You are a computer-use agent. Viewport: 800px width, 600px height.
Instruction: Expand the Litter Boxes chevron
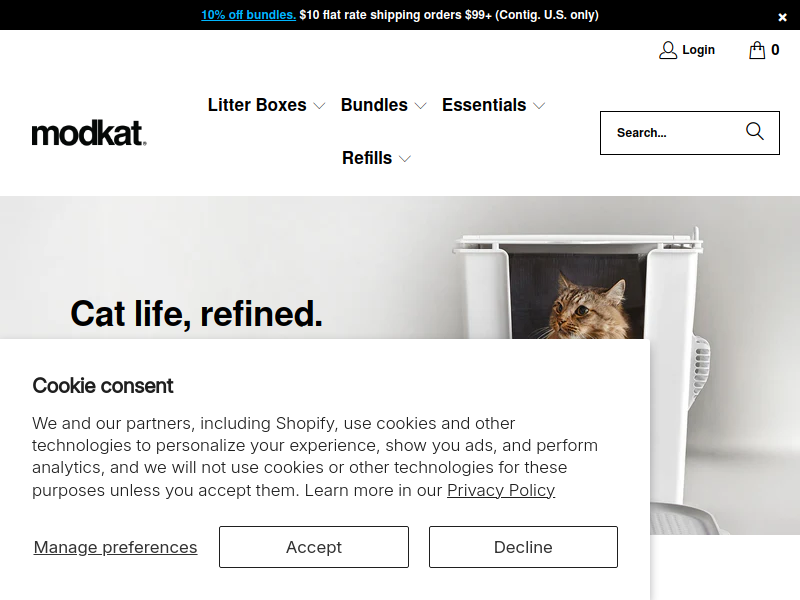(319, 106)
